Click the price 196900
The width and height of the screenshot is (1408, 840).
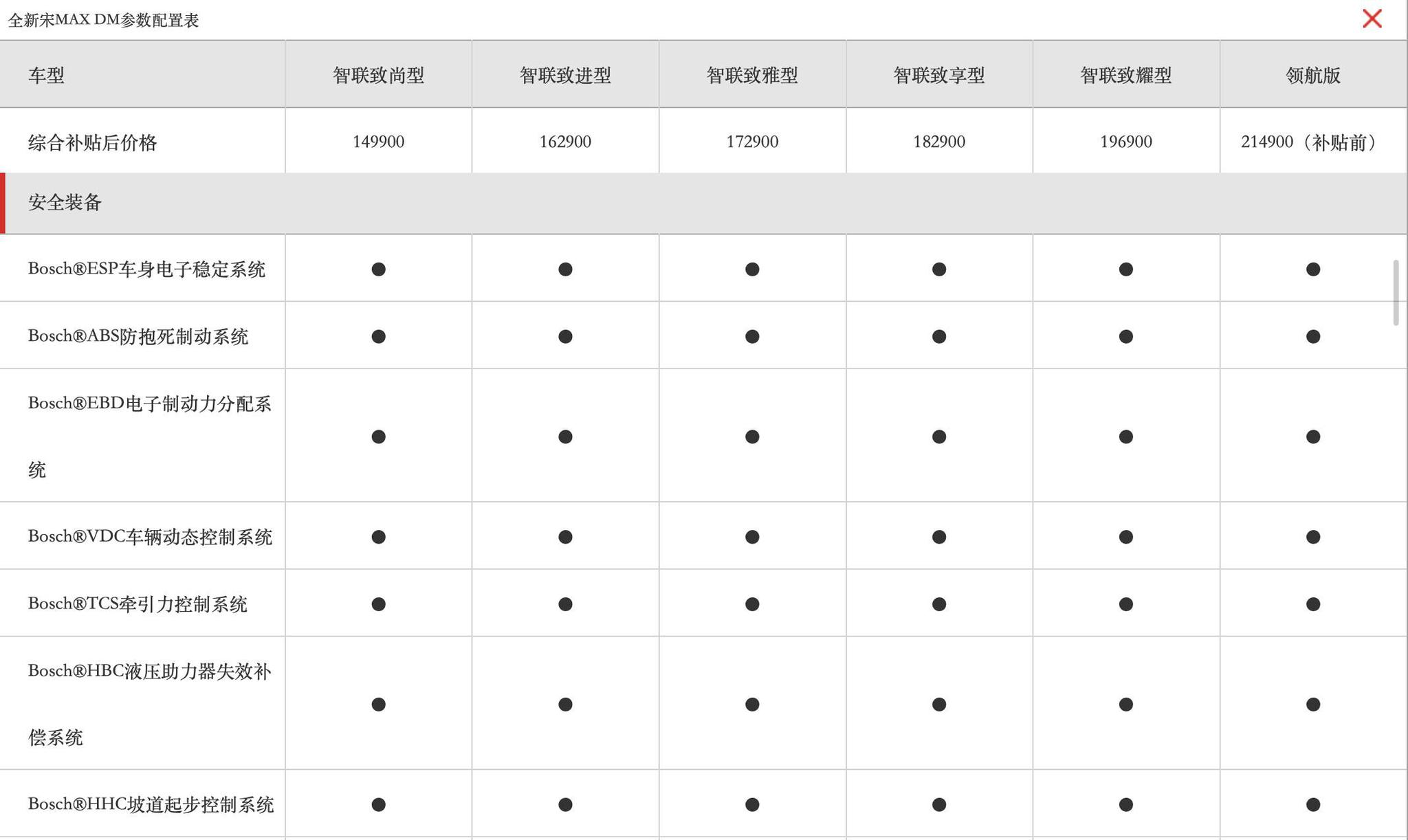pos(1125,142)
